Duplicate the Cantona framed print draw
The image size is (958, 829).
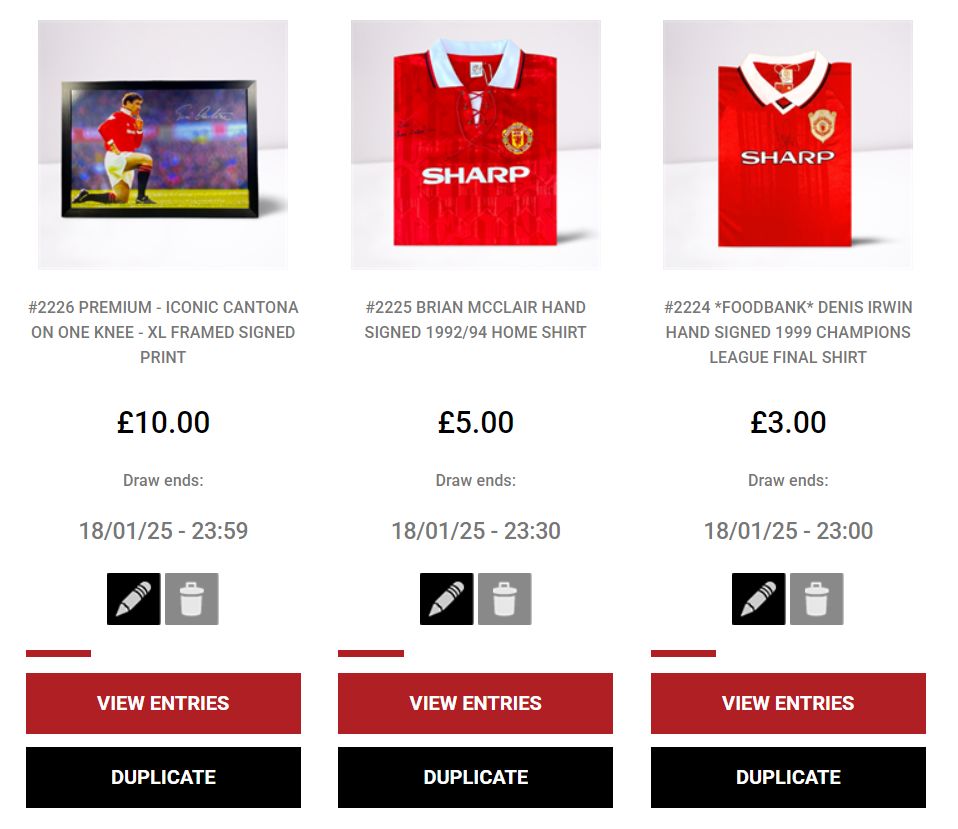coord(163,777)
